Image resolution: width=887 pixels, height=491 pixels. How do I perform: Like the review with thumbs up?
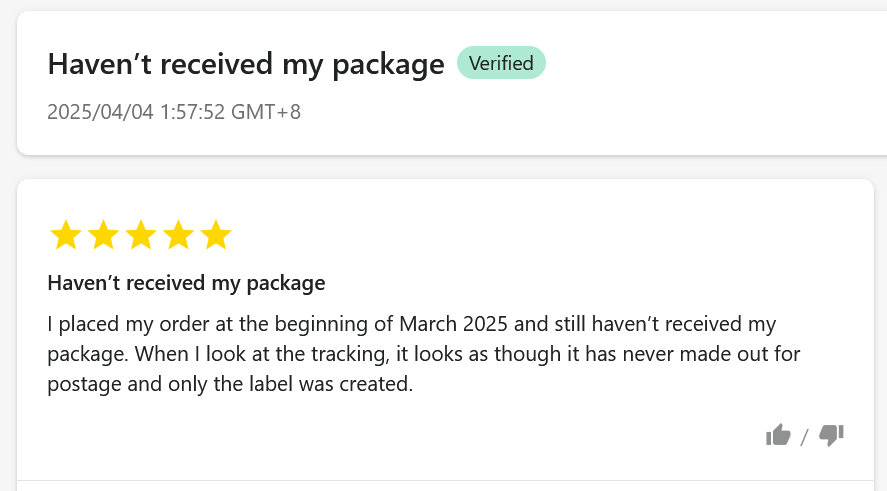click(778, 435)
